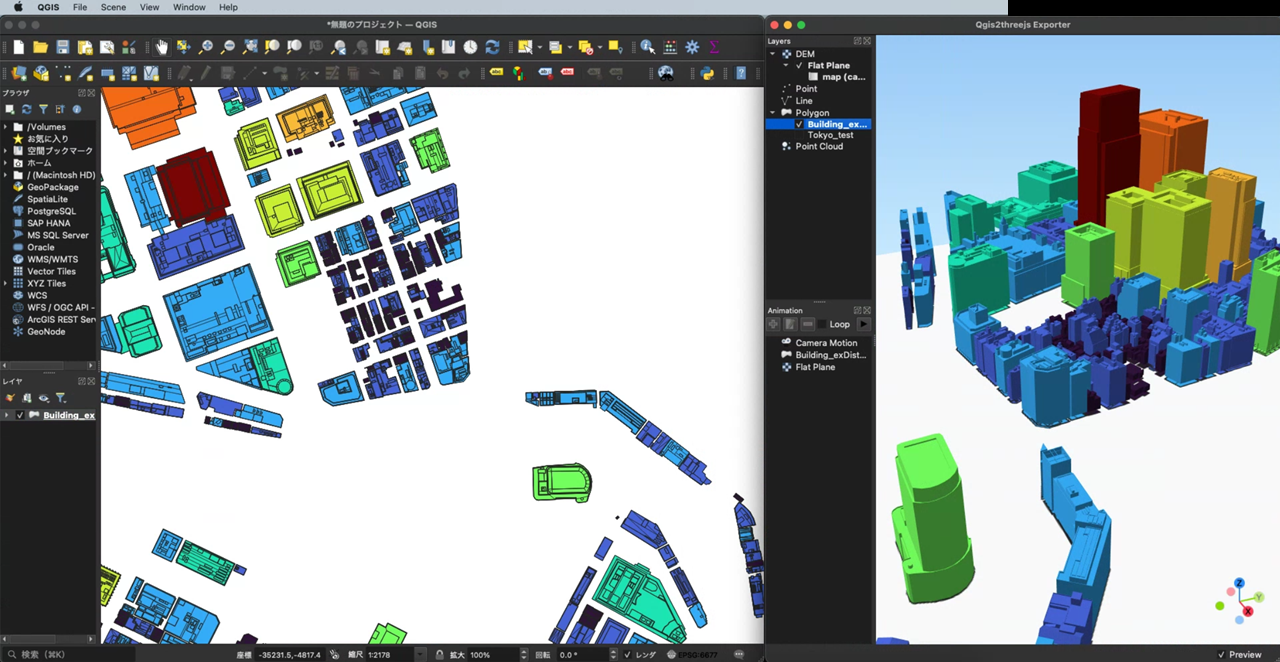Add keyframe plus button in Animation panel
Image resolution: width=1280 pixels, height=662 pixels.
pyautogui.click(x=773, y=324)
